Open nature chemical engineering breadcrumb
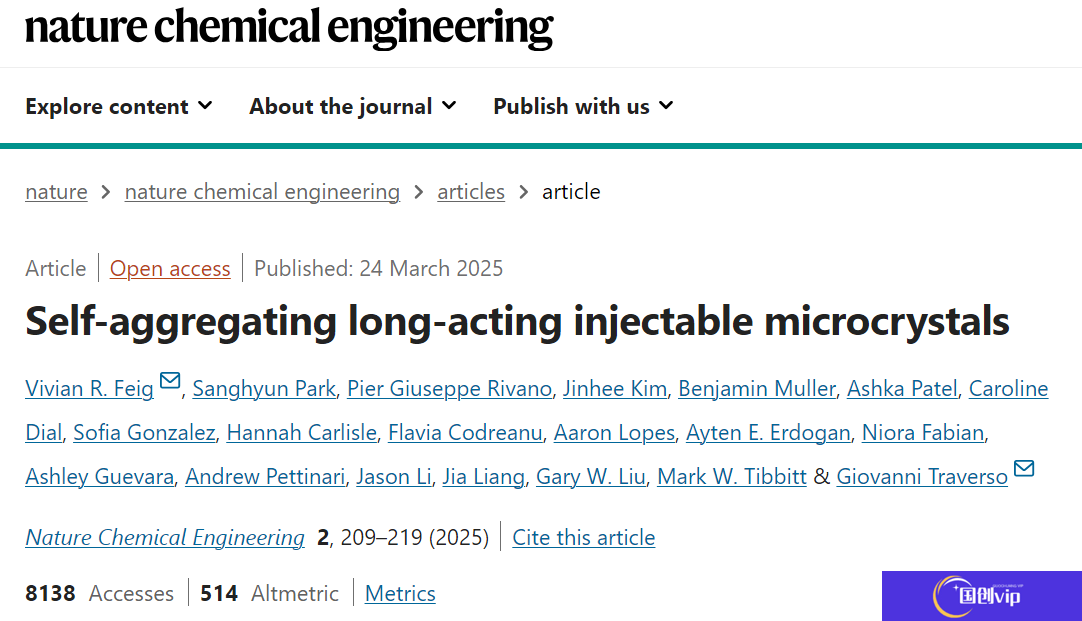The width and height of the screenshot is (1082, 621). (x=262, y=192)
